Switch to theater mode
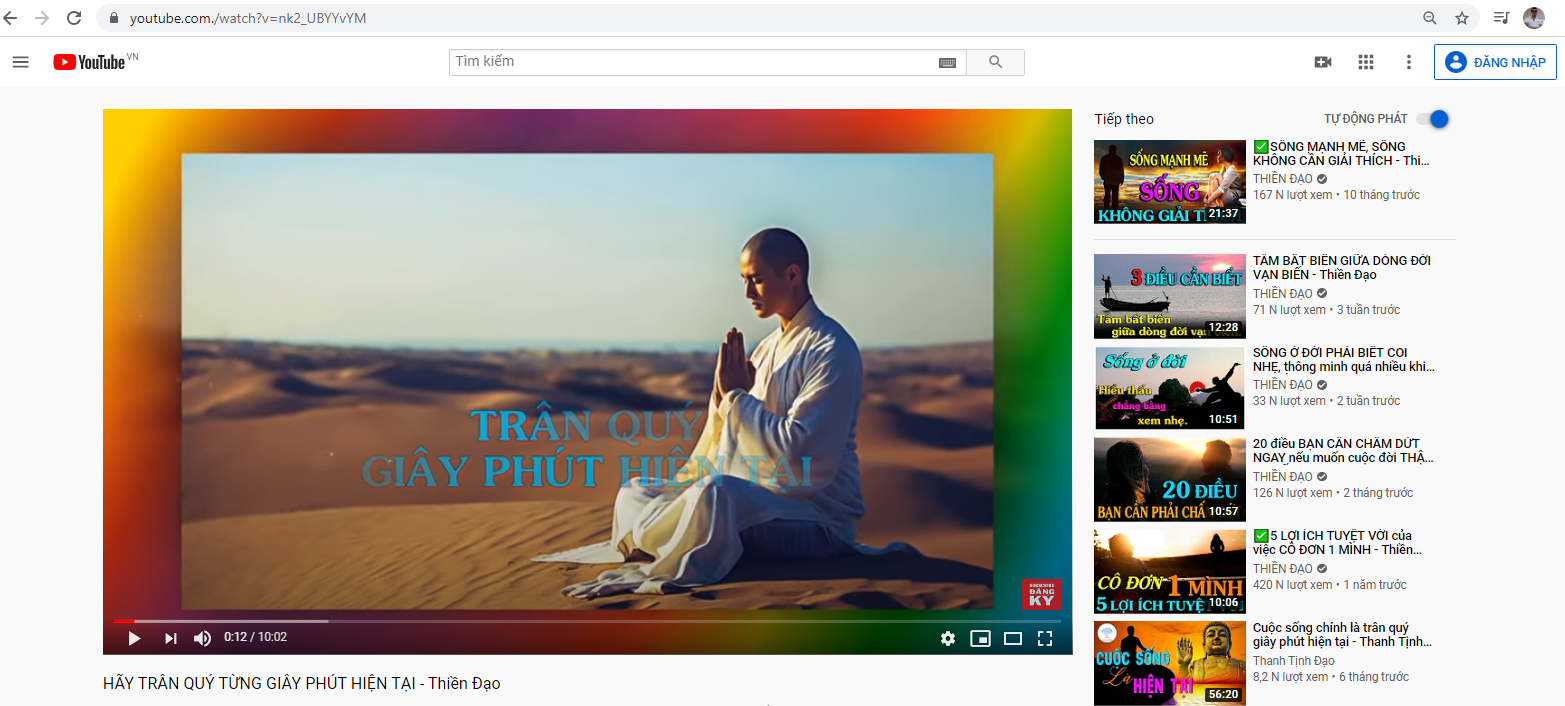 [1013, 638]
